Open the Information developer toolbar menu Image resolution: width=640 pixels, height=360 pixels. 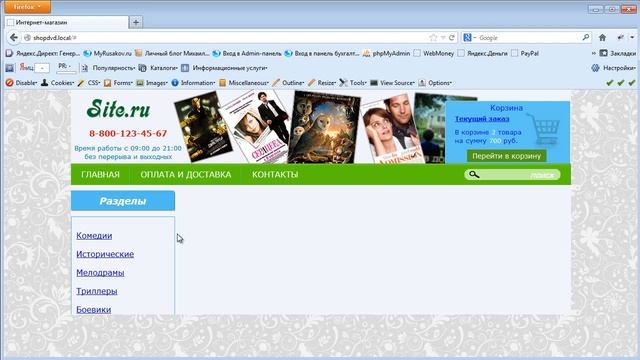193,83
